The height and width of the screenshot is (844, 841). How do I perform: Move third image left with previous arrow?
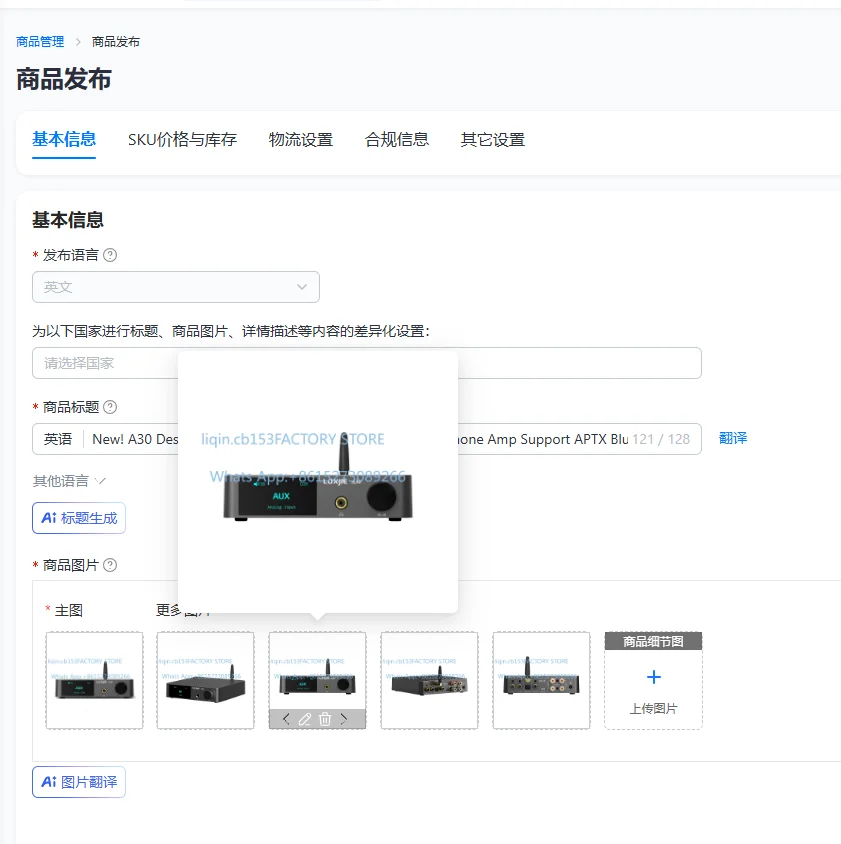coord(286,719)
